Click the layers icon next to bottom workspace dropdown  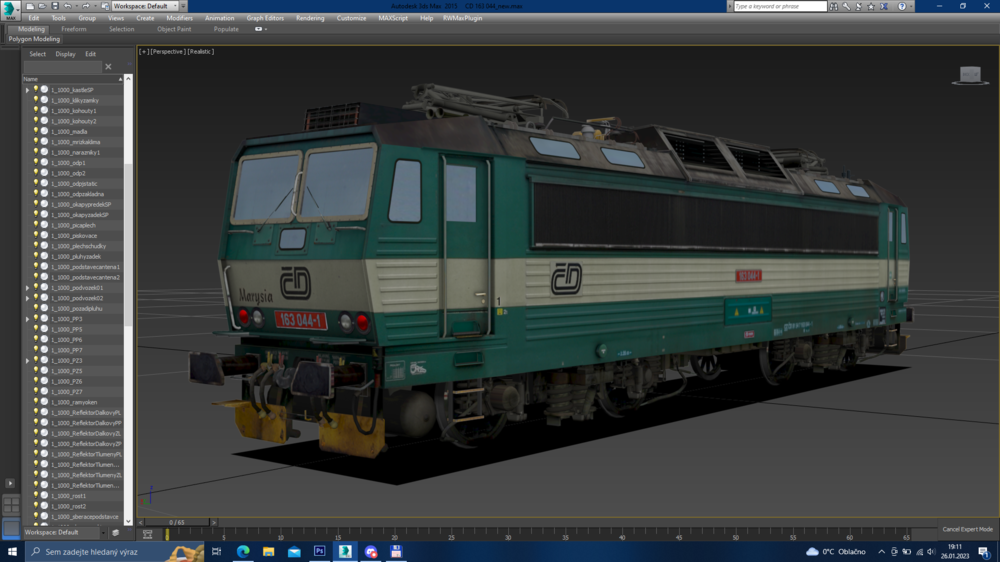(116, 533)
